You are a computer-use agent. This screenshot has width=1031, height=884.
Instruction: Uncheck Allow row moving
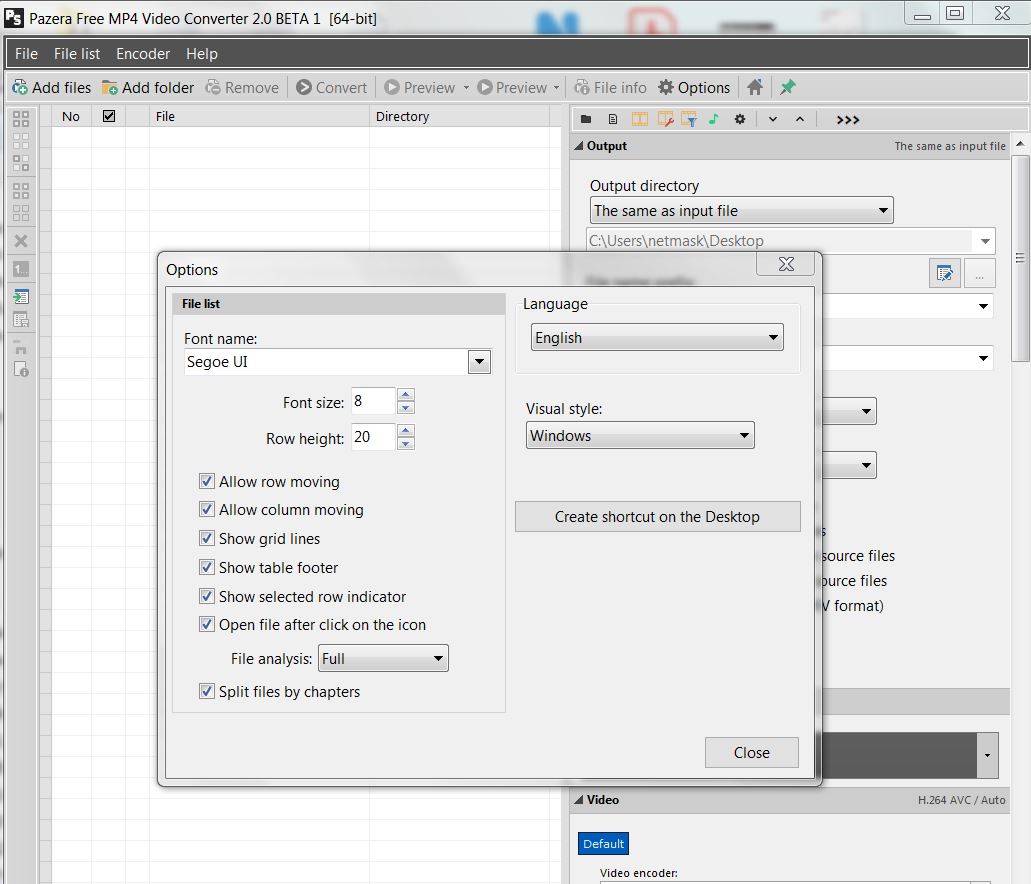[x=206, y=481]
